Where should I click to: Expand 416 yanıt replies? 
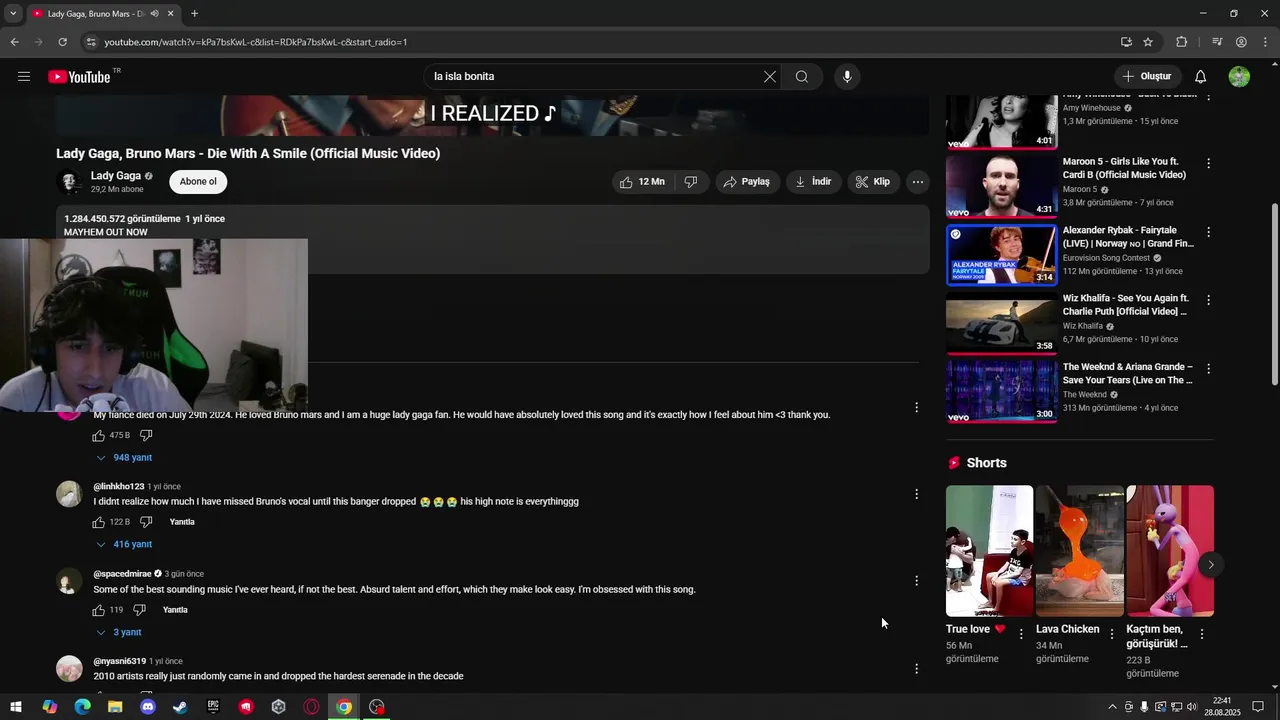tap(124, 545)
